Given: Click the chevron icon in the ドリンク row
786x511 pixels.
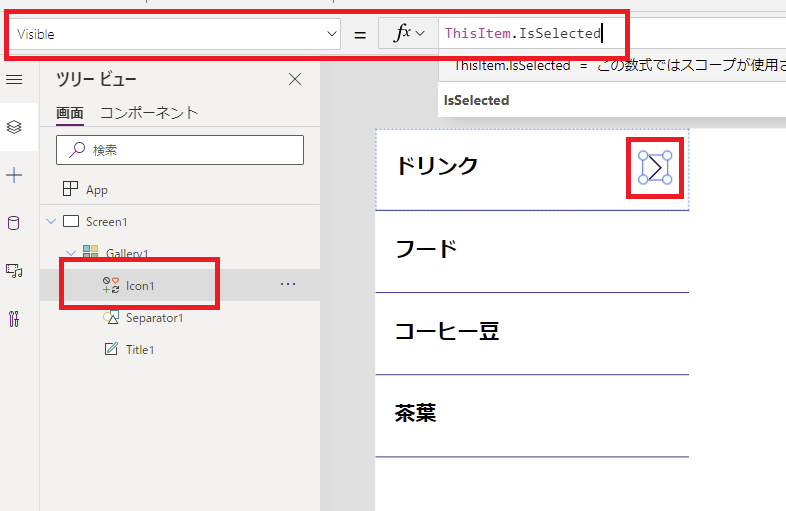Looking at the screenshot, I should click(655, 168).
